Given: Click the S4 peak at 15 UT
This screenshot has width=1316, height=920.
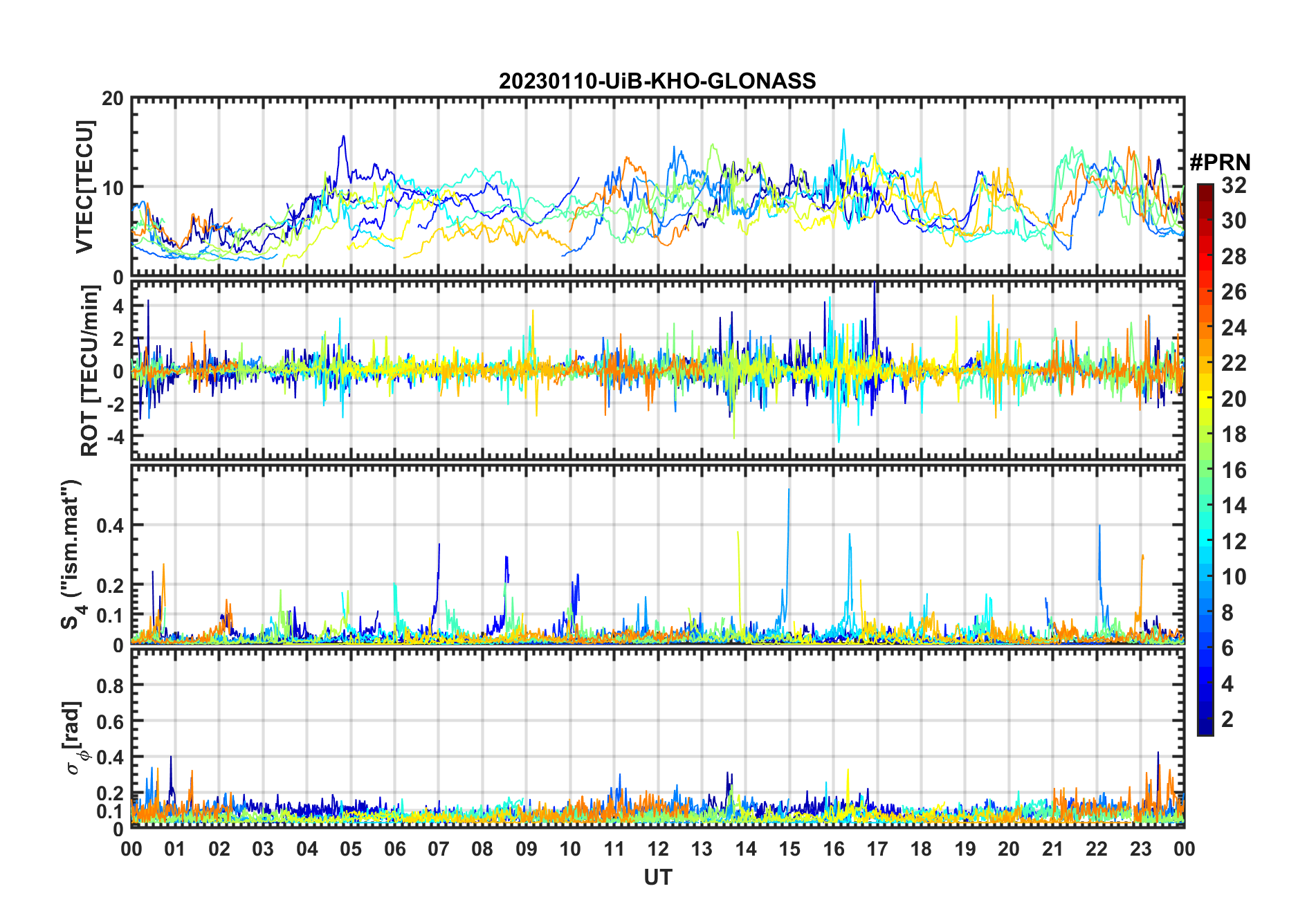Looking at the screenshot, I should tap(788, 490).
